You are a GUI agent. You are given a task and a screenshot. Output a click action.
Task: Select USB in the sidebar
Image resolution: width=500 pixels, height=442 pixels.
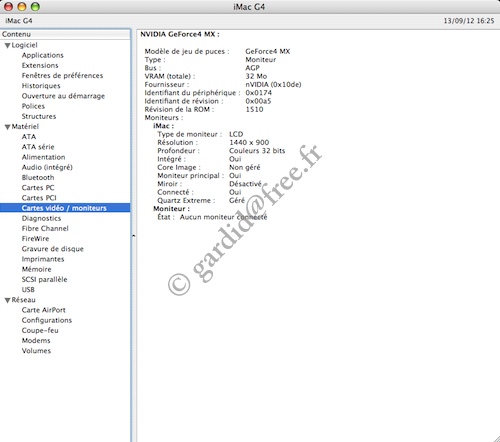(x=28, y=290)
